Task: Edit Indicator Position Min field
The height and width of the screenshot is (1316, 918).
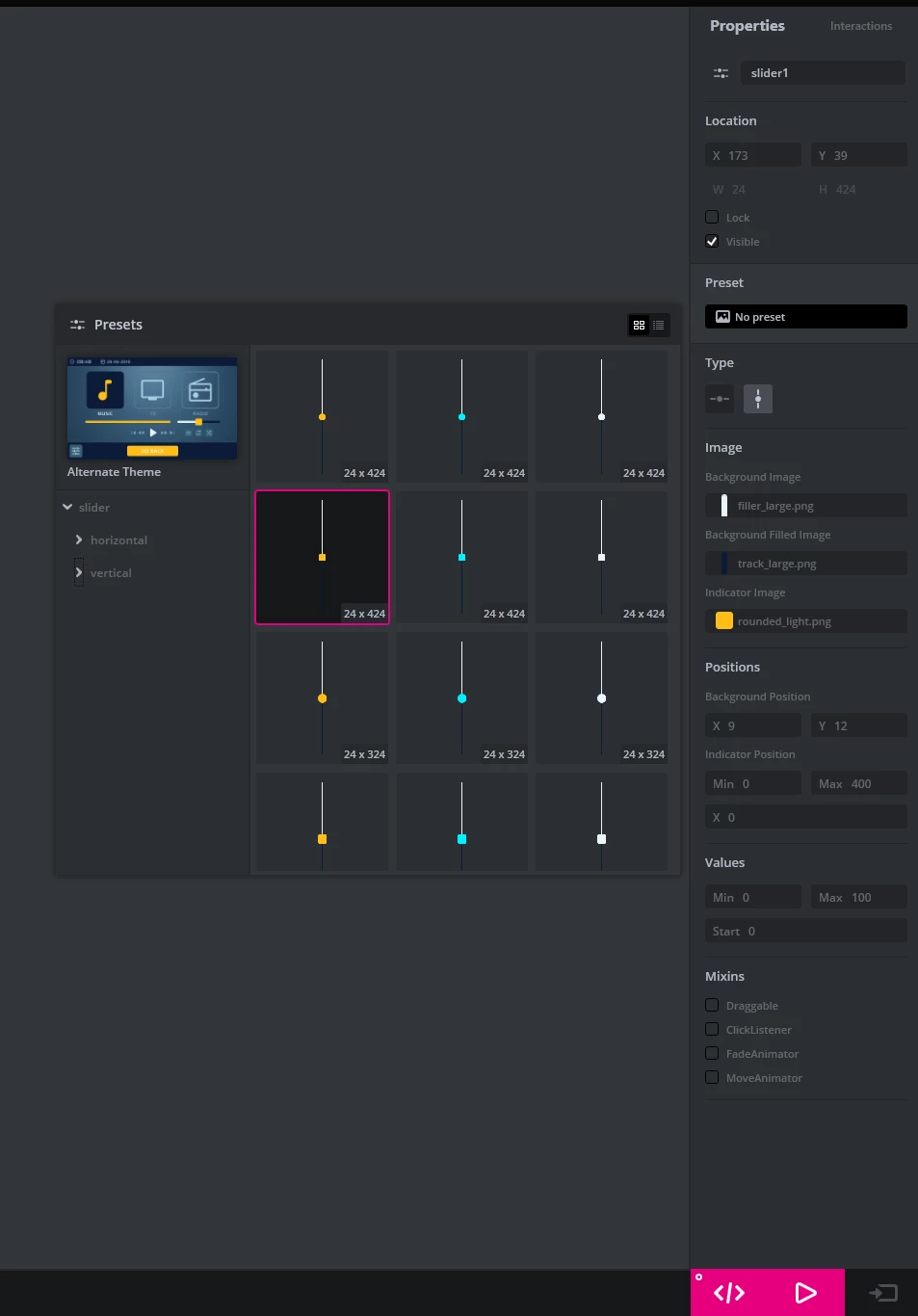Action: click(x=753, y=783)
